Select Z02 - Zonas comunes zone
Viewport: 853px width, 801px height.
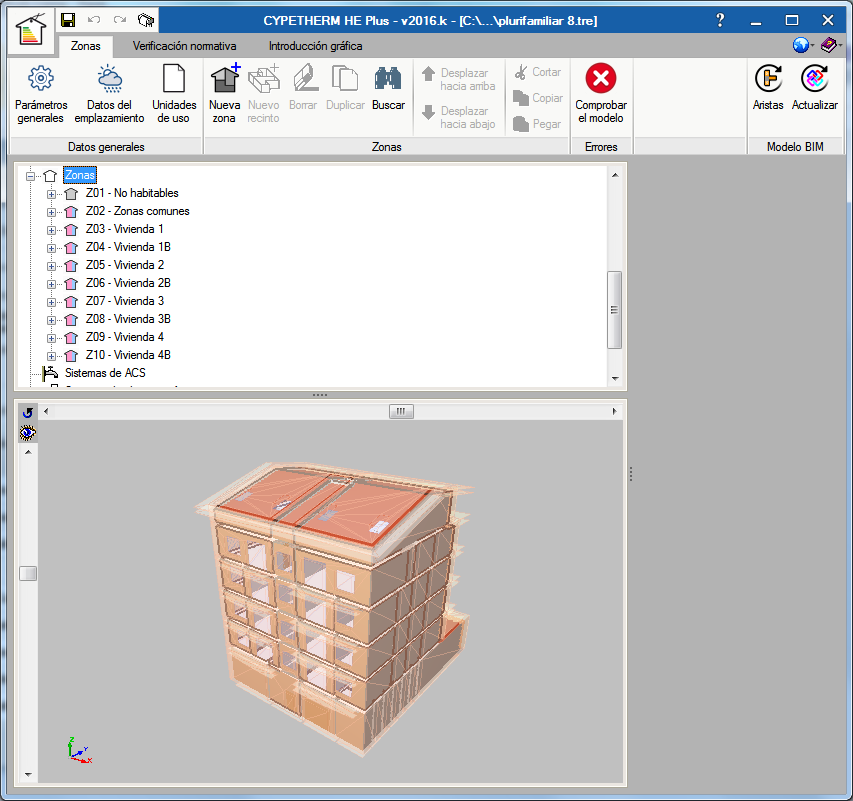(x=138, y=211)
